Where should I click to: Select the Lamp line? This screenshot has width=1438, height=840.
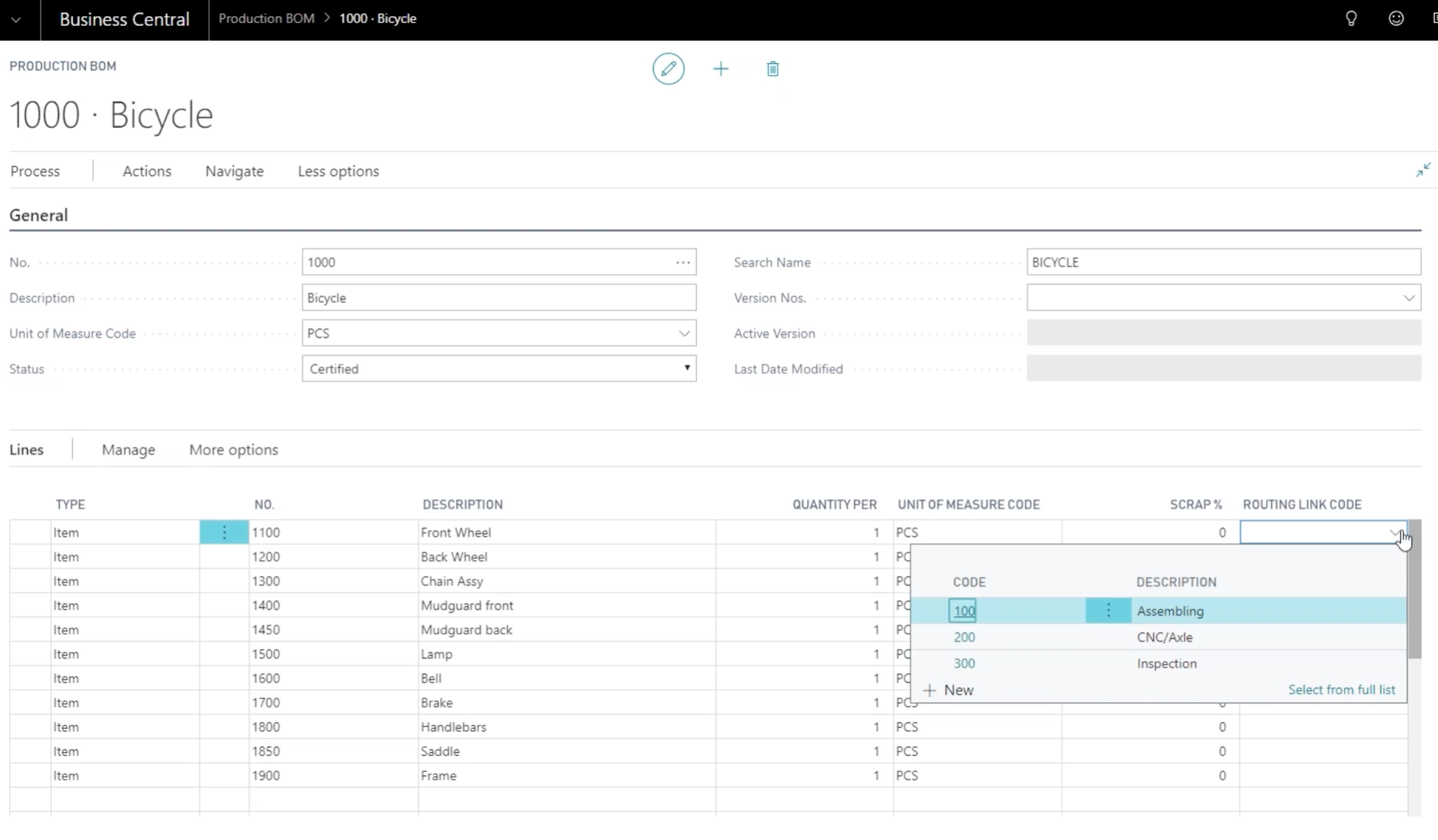[x=567, y=654]
